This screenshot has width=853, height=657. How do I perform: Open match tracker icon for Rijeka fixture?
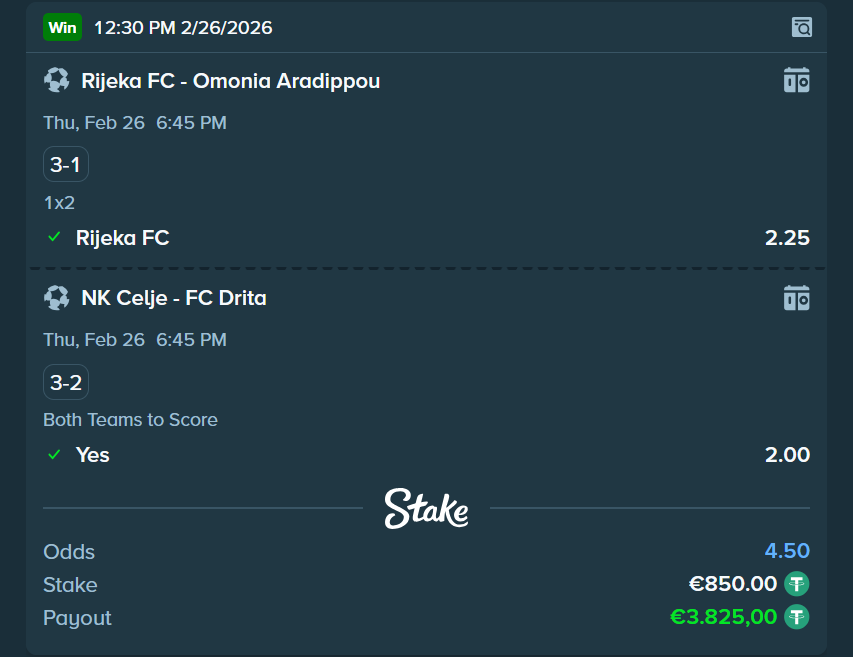[796, 80]
